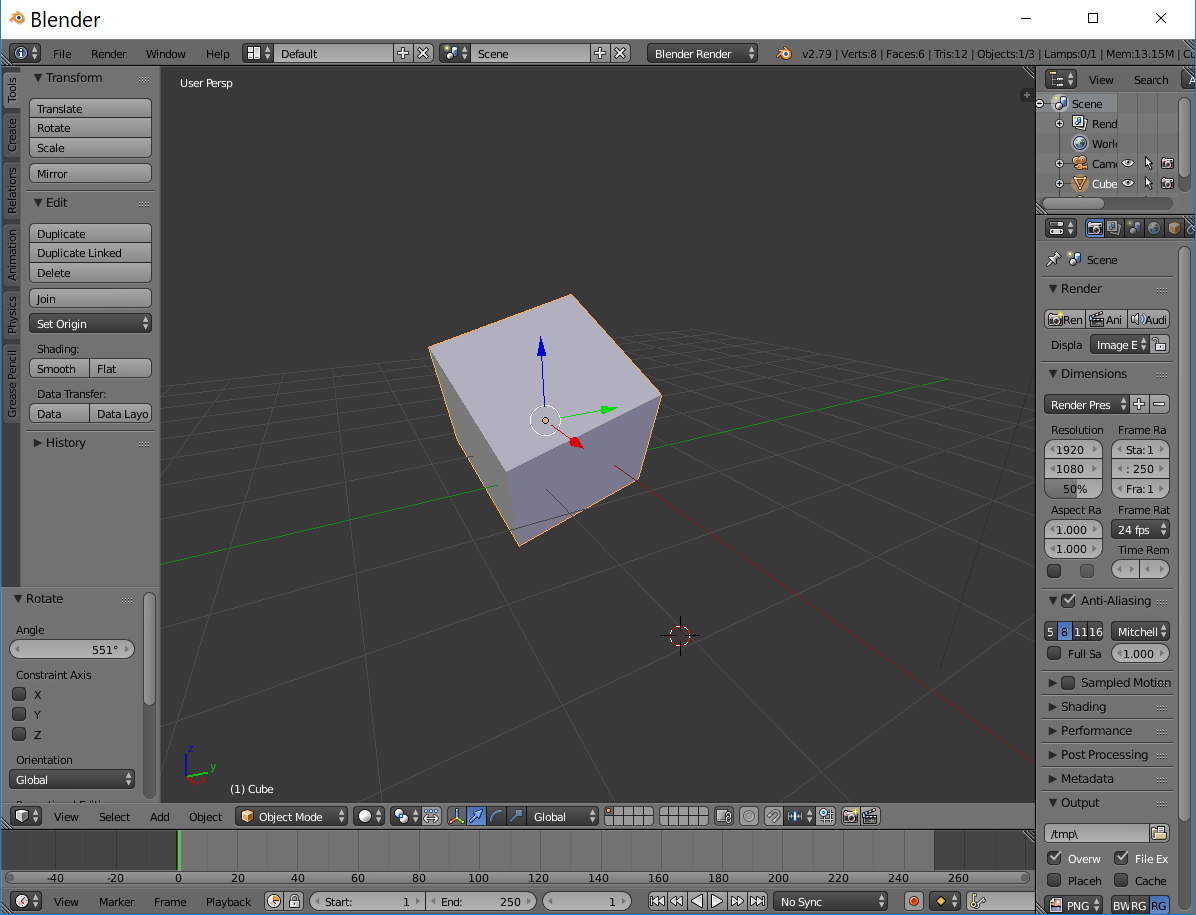Enable the X constraint axis checkbox
The height and width of the screenshot is (915, 1196).
[x=20, y=694]
